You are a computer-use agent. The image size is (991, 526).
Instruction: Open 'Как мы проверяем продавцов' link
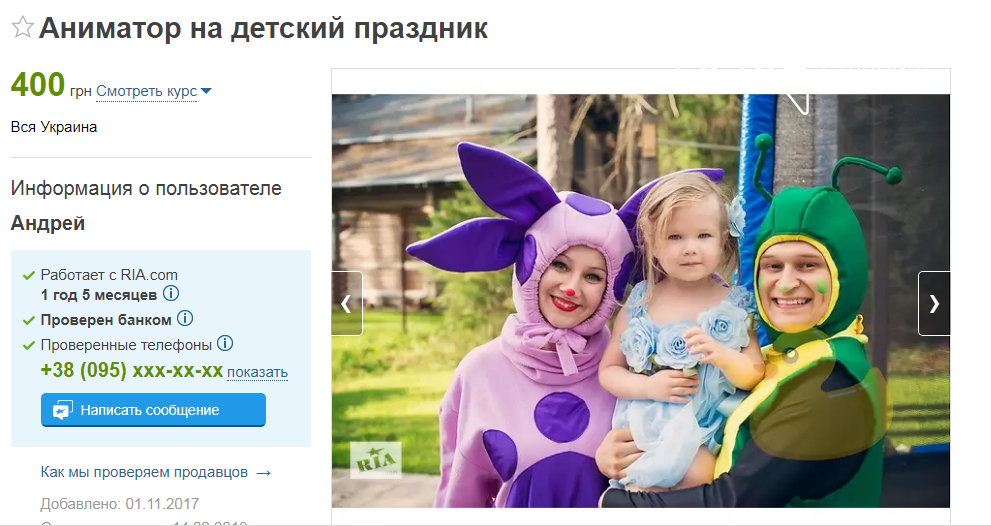tap(144, 472)
